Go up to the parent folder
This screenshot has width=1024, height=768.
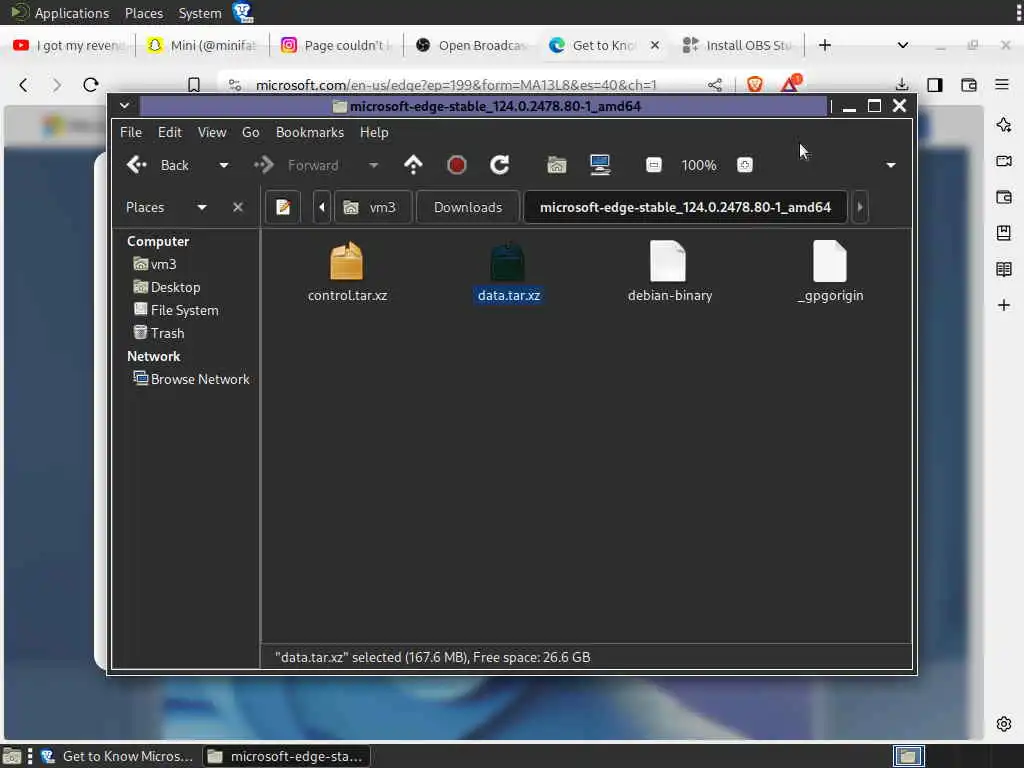pyautogui.click(x=413, y=165)
